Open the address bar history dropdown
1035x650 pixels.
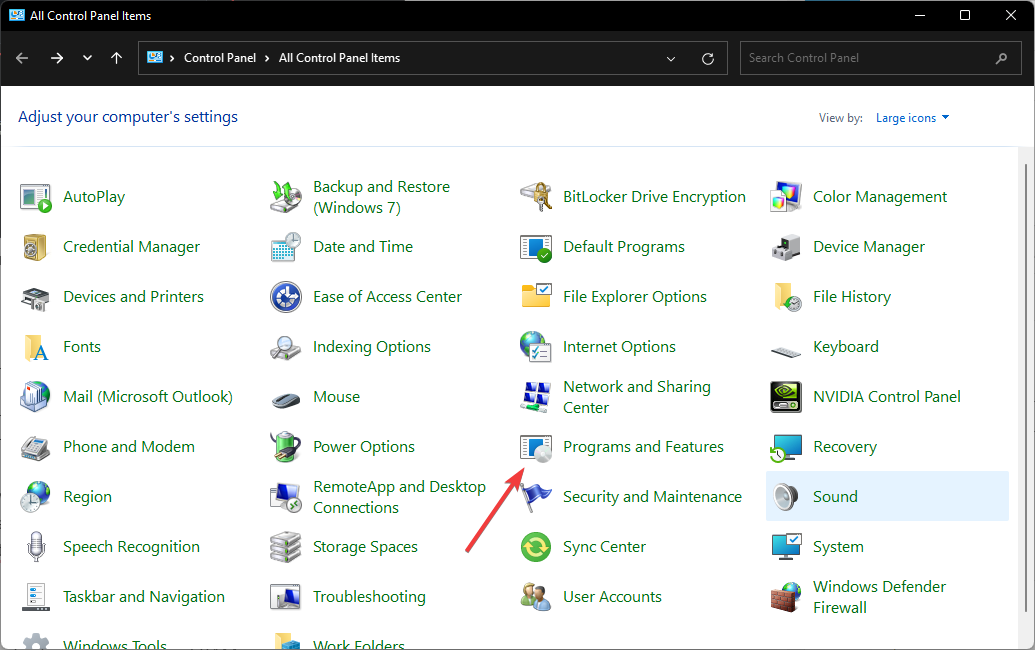(x=671, y=58)
